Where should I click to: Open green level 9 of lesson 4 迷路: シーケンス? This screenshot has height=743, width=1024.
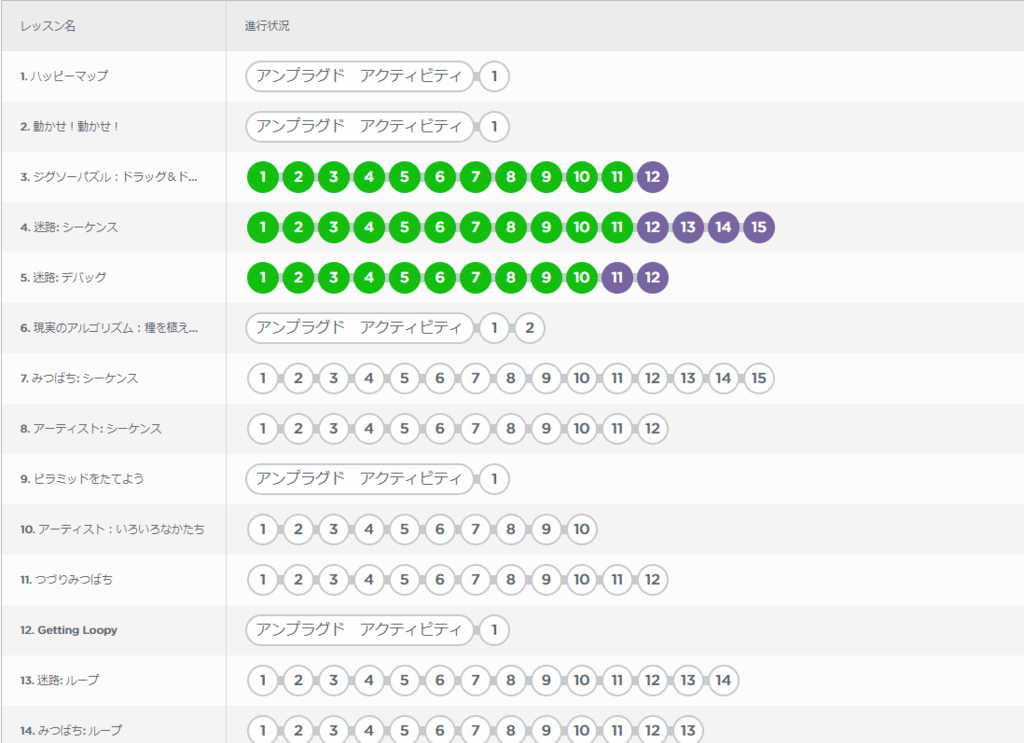[546, 227]
